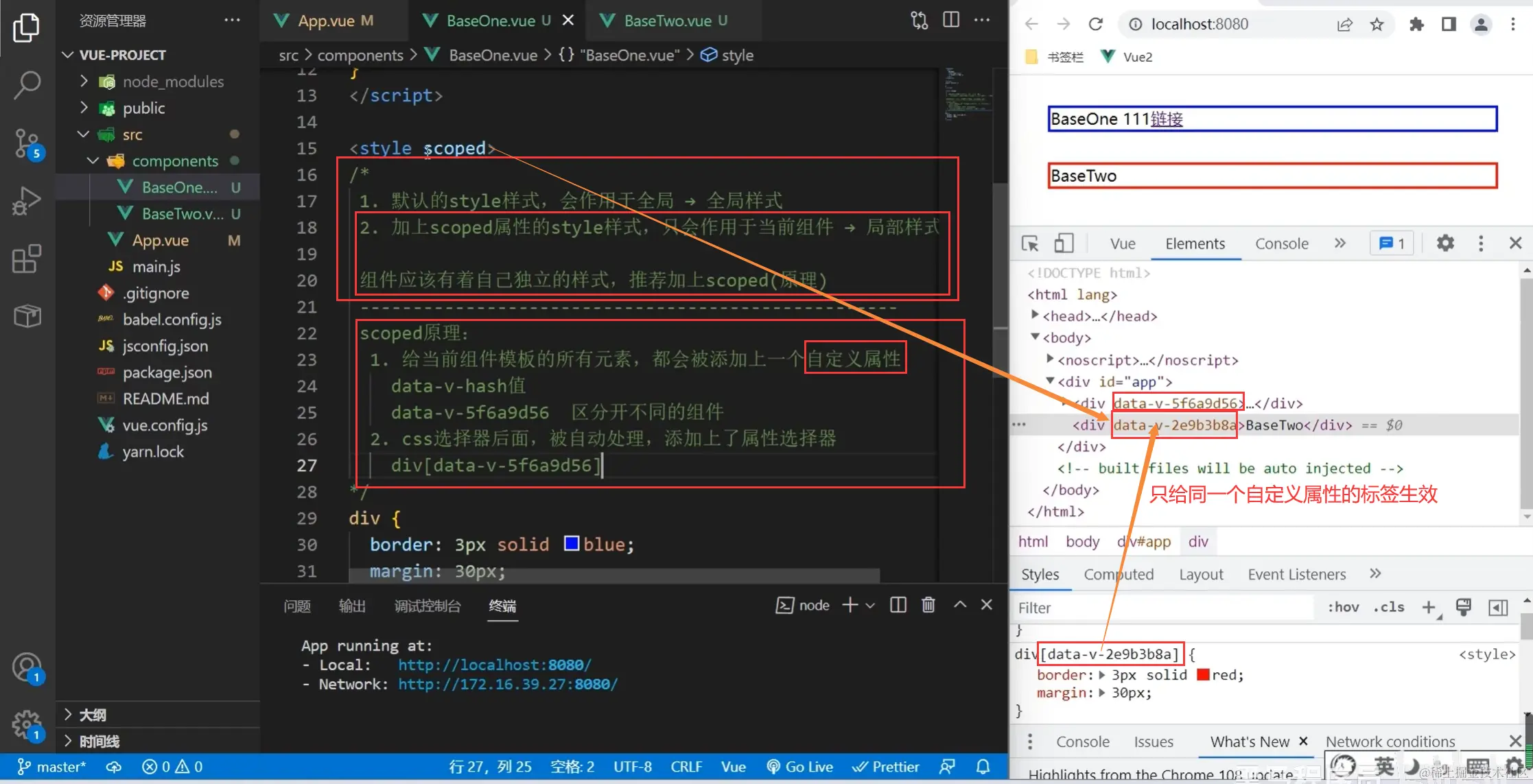
Task: Toggle the computed styles sidebar
Action: click(1498, 607)
